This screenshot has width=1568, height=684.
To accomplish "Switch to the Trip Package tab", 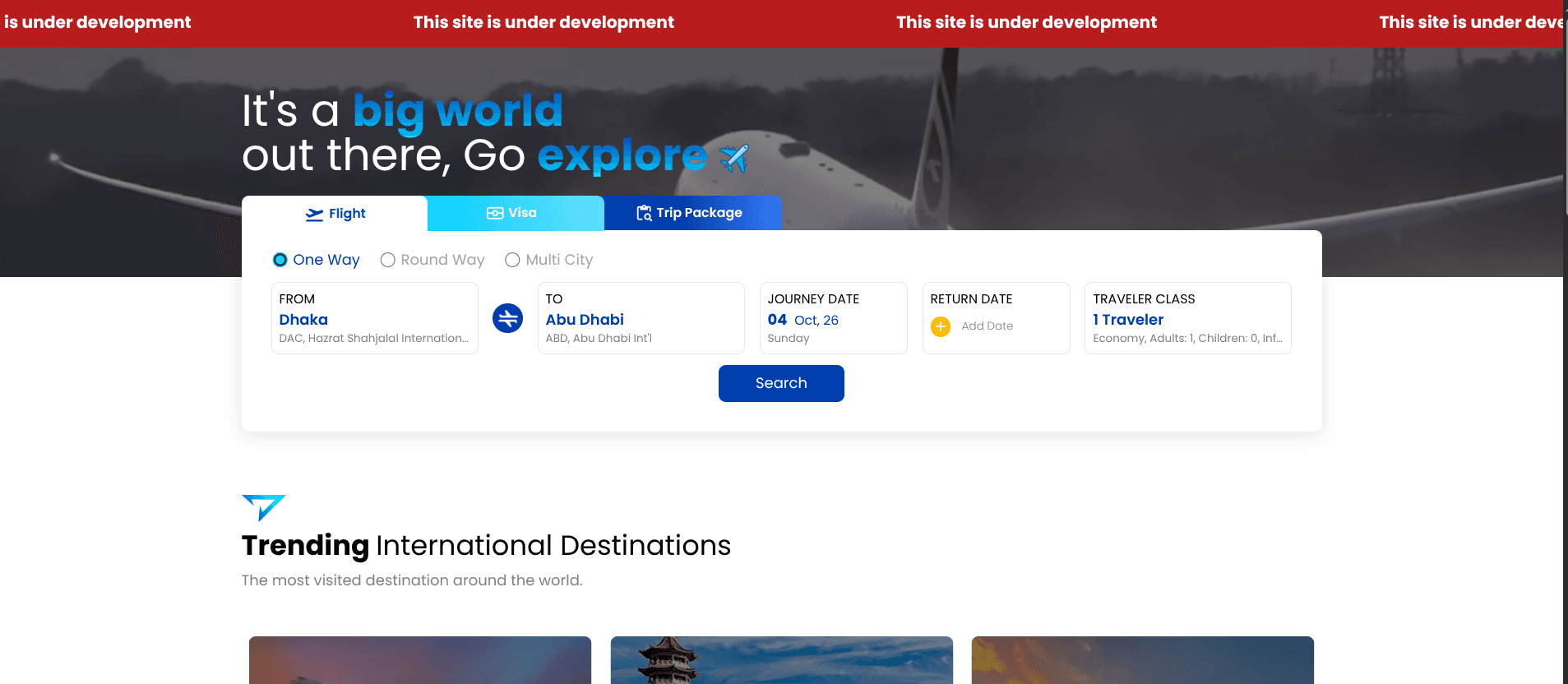I will [693, 213].
